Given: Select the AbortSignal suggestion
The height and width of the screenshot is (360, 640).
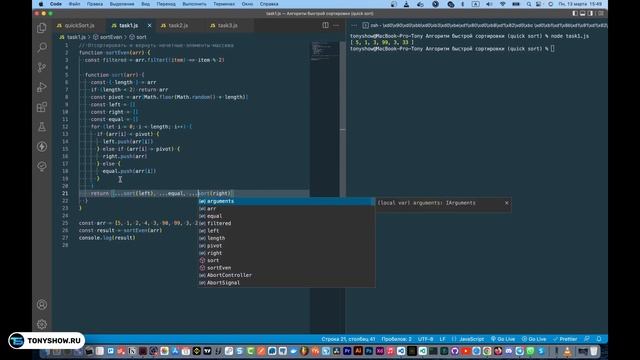Looking at the screenshot, I should click(x=286, y=282).
